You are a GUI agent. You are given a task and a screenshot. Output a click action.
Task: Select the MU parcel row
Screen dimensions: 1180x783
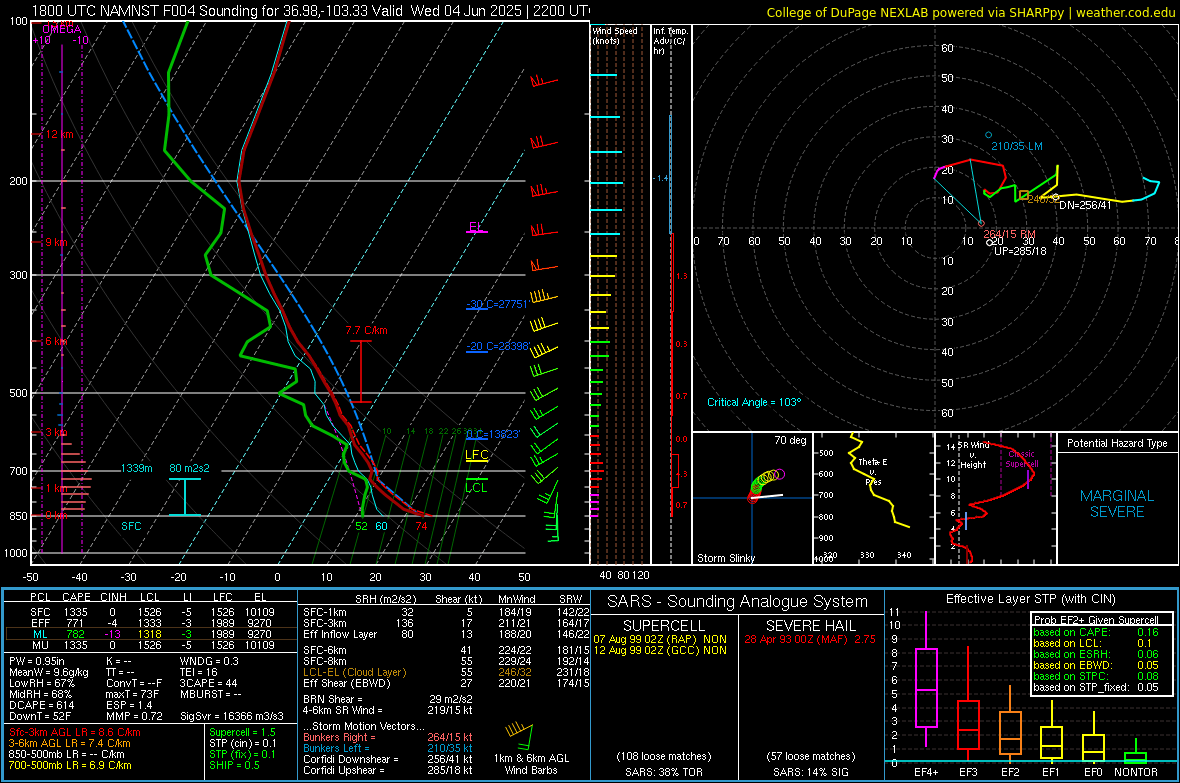click(x=151, y=645)
